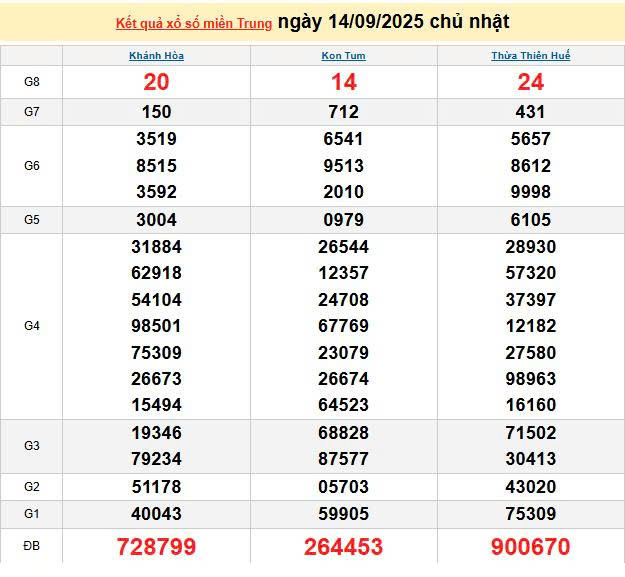Select Khánh Hòa special prize 728799
Screen dimensions: 625x577
tap(156, 547)
